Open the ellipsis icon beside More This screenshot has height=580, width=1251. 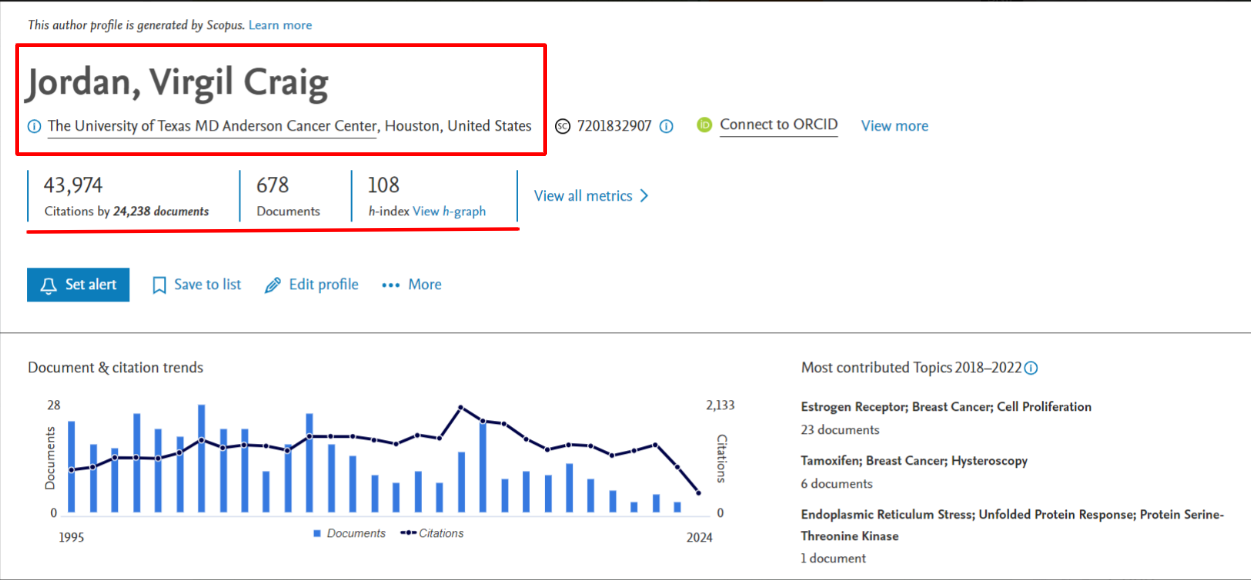tap(390, 285)
